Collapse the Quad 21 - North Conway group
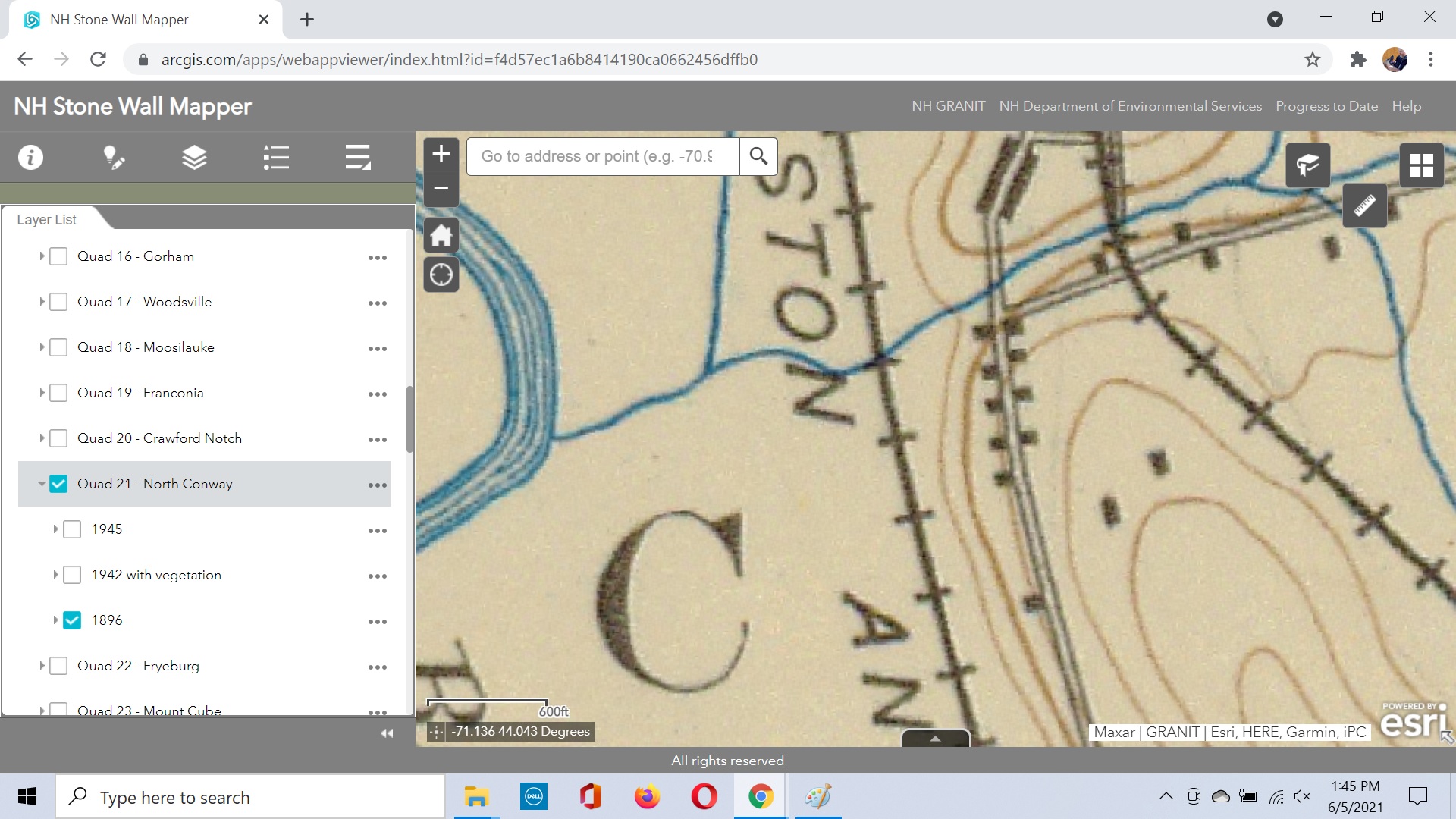1456x819 pixels. 42,484
